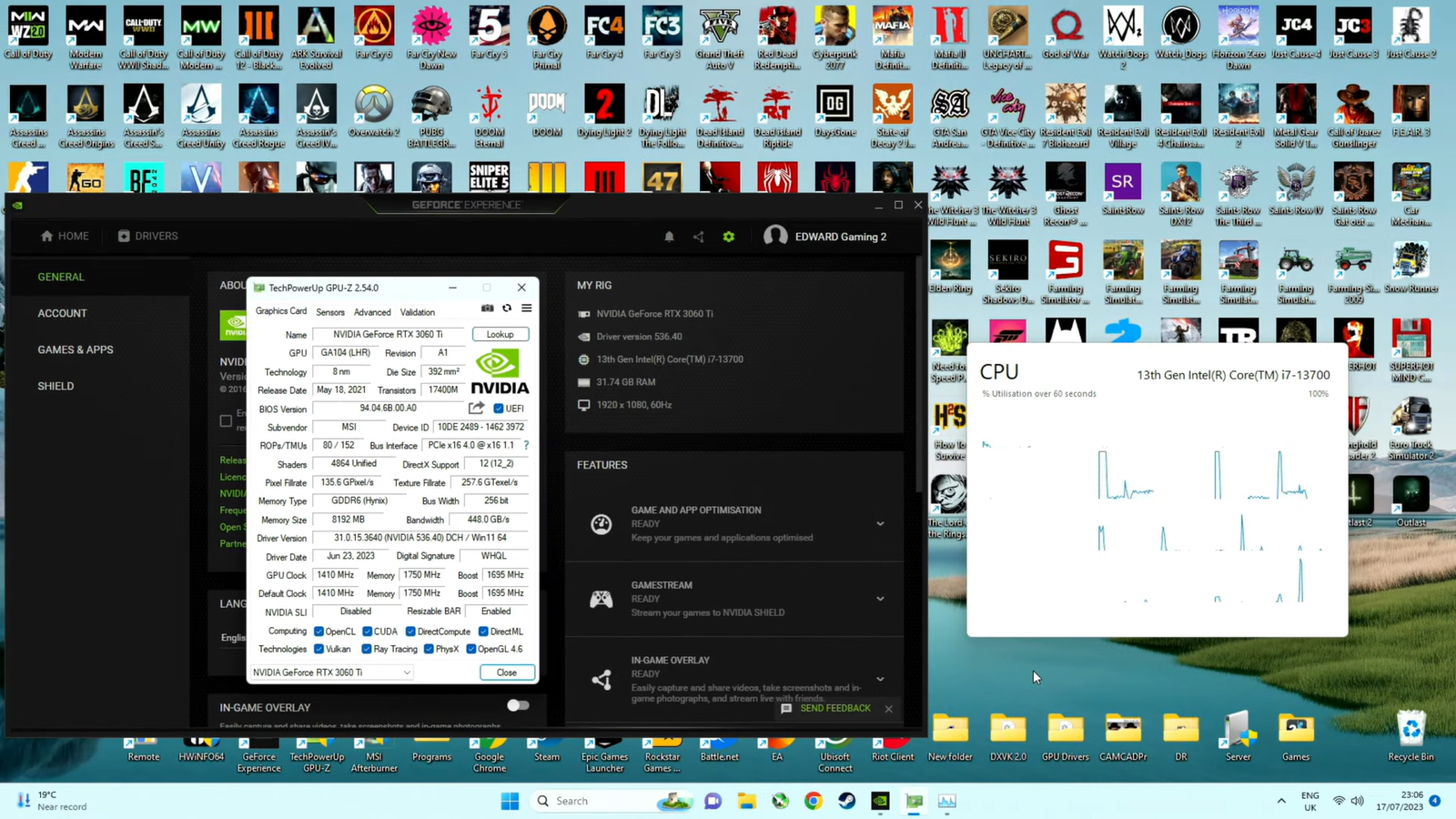Open GeForce Experience notifications bell
Image resolution: width=1456 pixels, height=819 pixels.
[669, 237]
